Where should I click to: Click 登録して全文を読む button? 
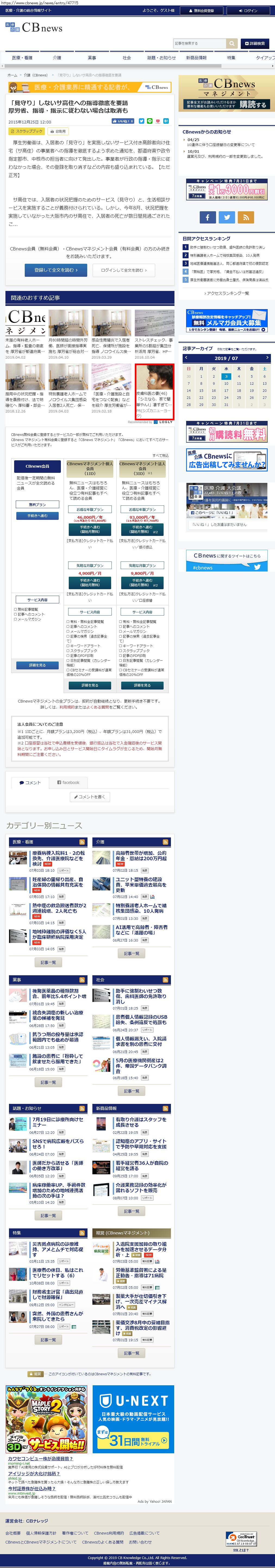56,270
